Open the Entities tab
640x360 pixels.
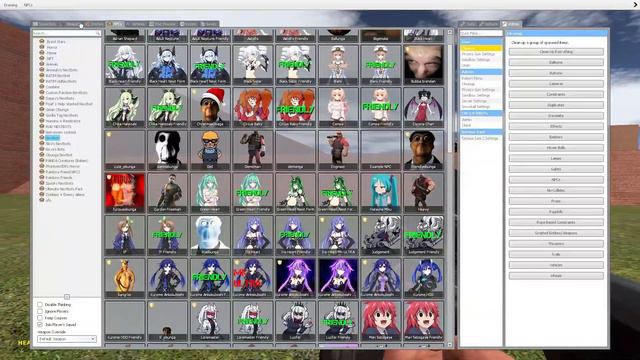point(94,24)
